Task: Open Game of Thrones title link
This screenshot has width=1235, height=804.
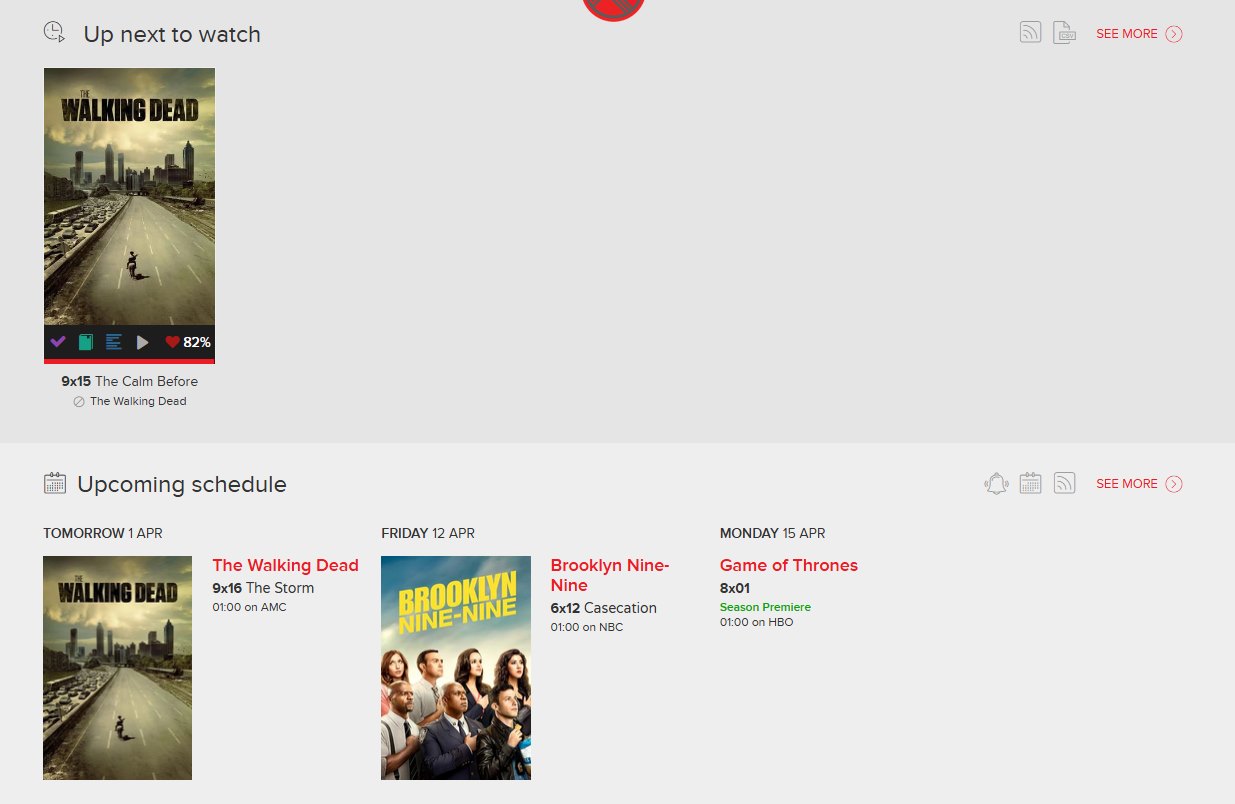Action: 789,566
